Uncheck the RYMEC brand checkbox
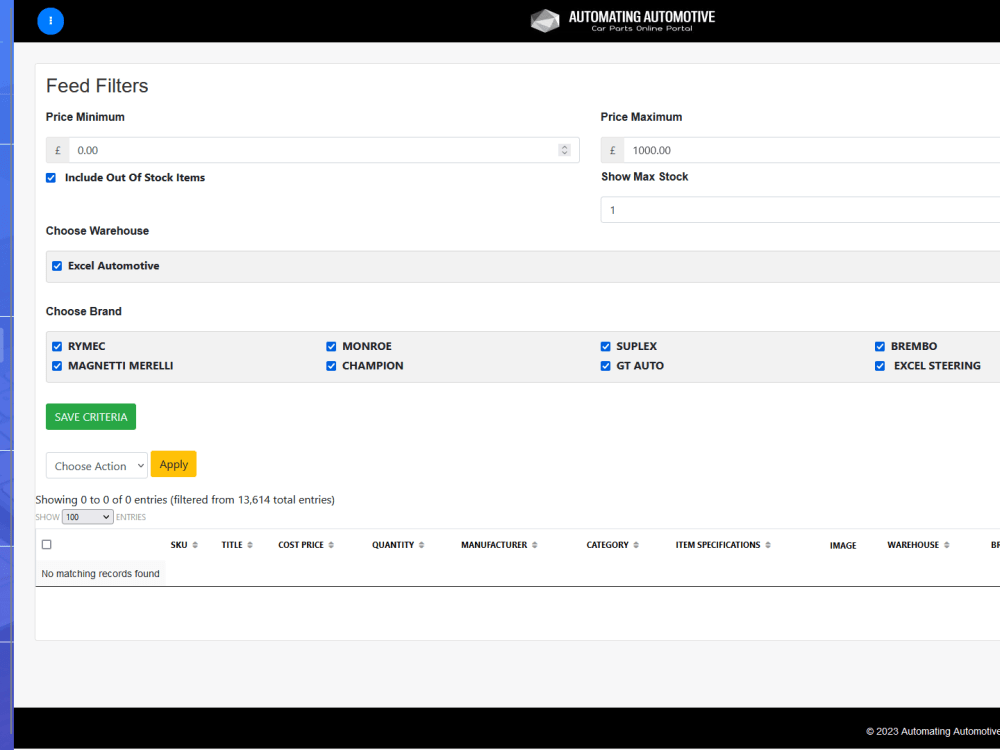 (x=57, y=346)
